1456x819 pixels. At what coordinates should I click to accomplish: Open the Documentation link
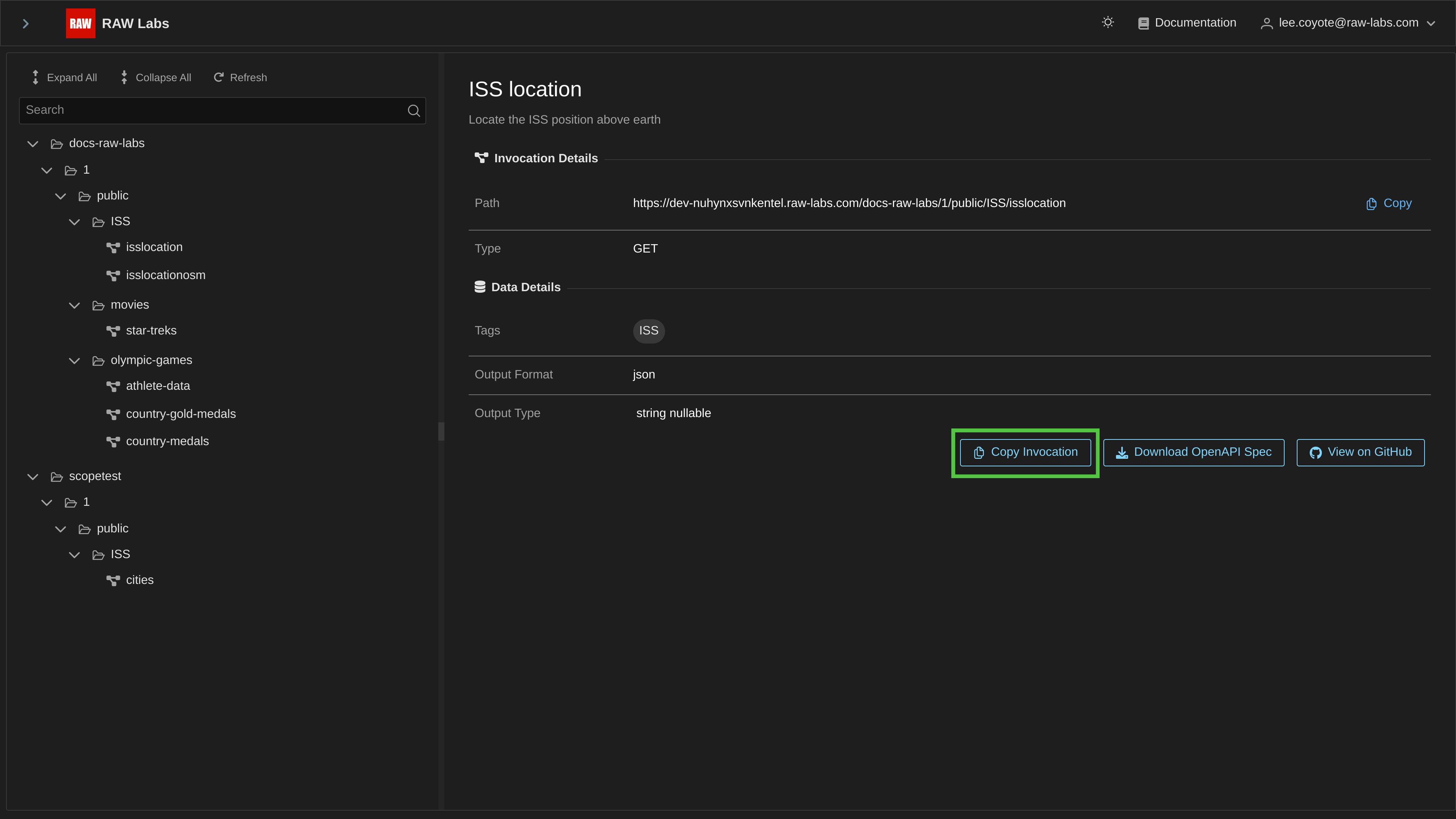point(1187,23)
